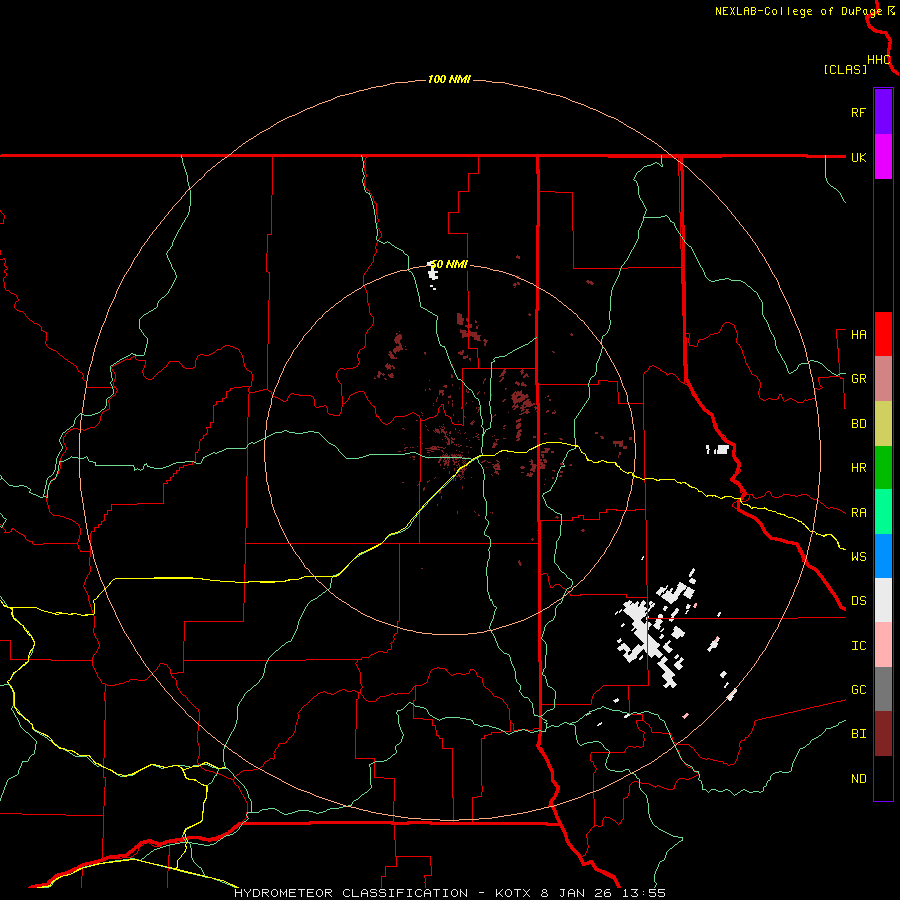Click the NEXLAB-College of DuPage text

click(x=798, y=11)
